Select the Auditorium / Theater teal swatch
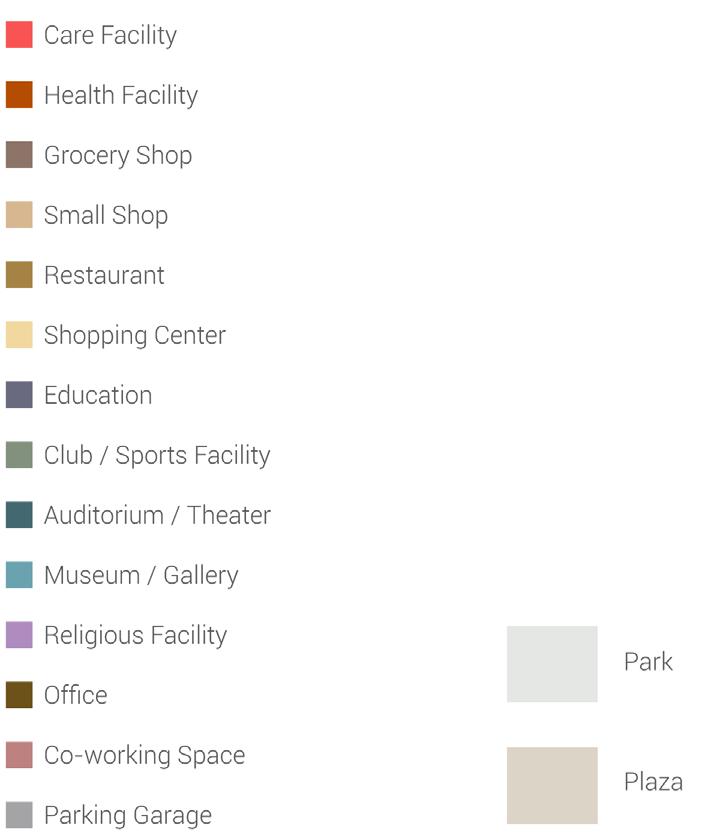 click(x=19, y=515)
